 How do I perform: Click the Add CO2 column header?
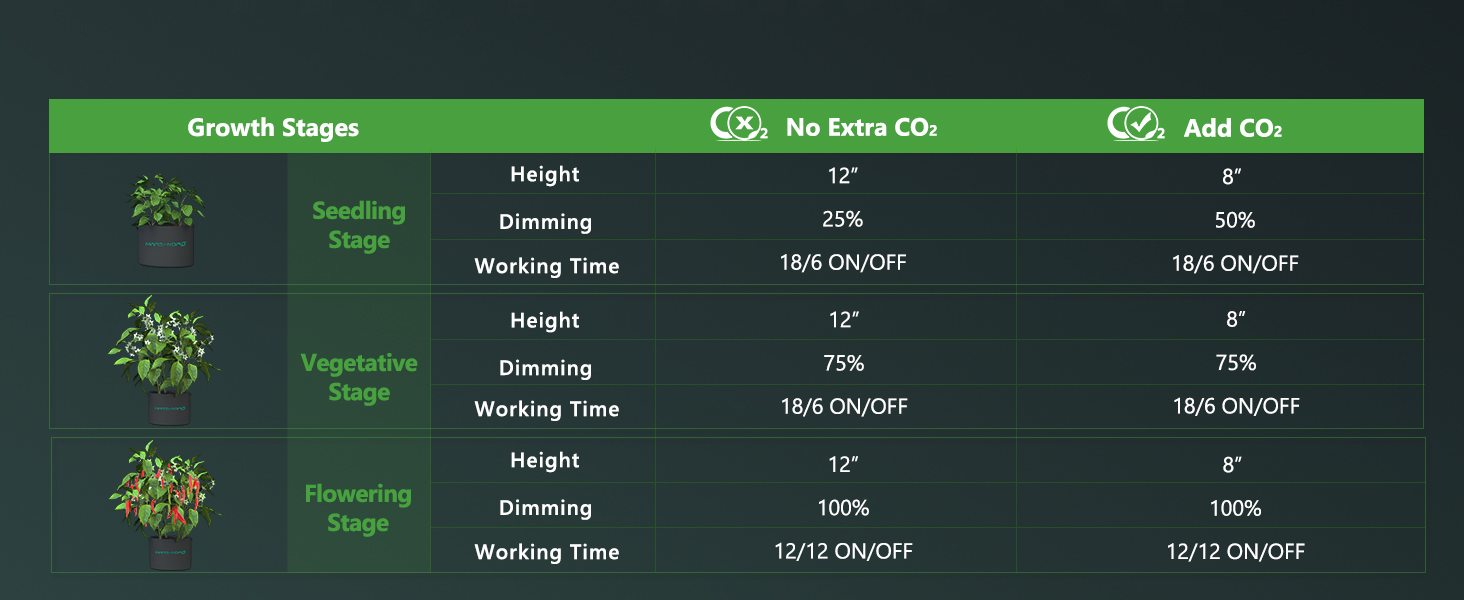pos(1232,128)
